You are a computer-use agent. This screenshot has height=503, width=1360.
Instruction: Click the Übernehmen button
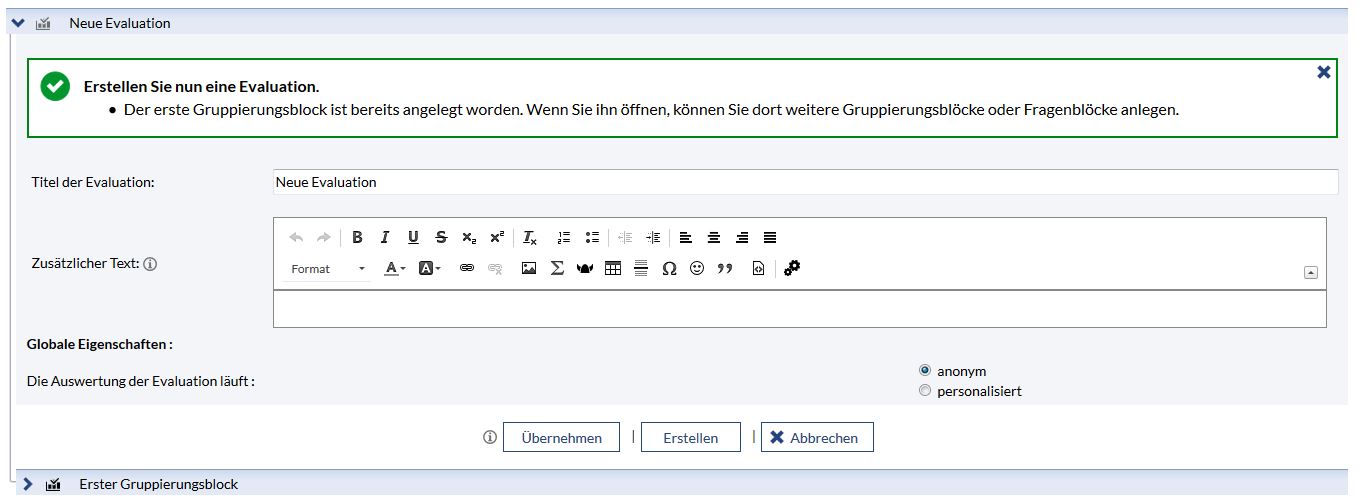(560, 438)
